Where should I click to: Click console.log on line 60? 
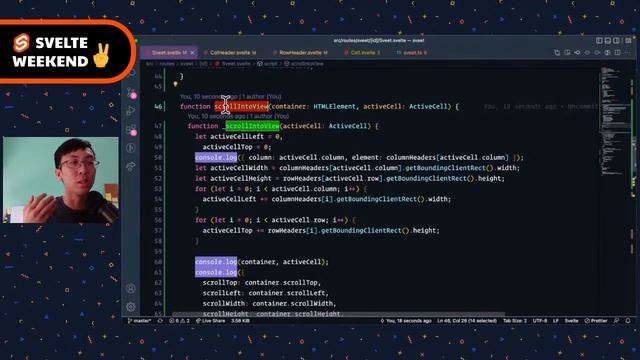point(216,262)
